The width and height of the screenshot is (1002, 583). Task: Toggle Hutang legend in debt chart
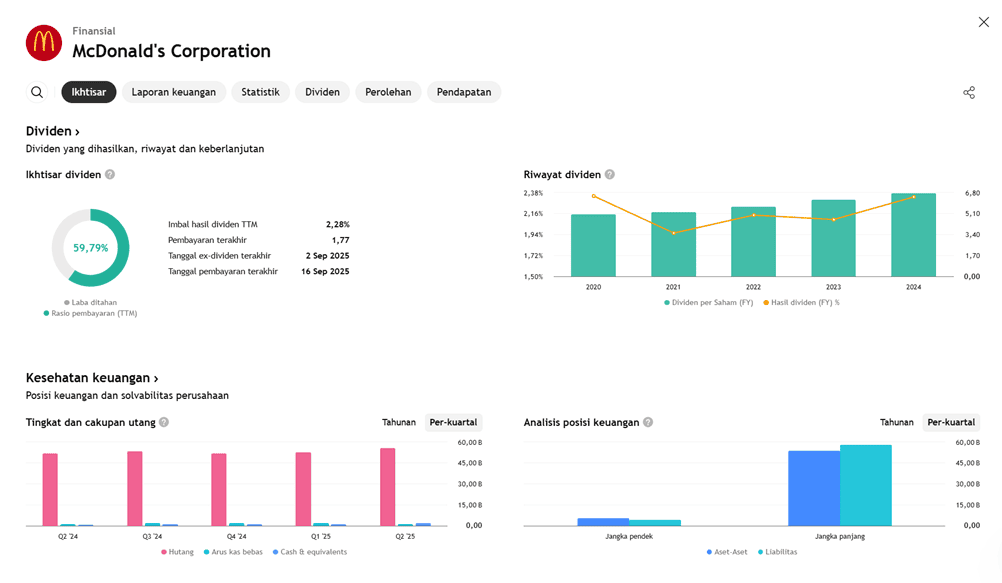tap(177, 552)
